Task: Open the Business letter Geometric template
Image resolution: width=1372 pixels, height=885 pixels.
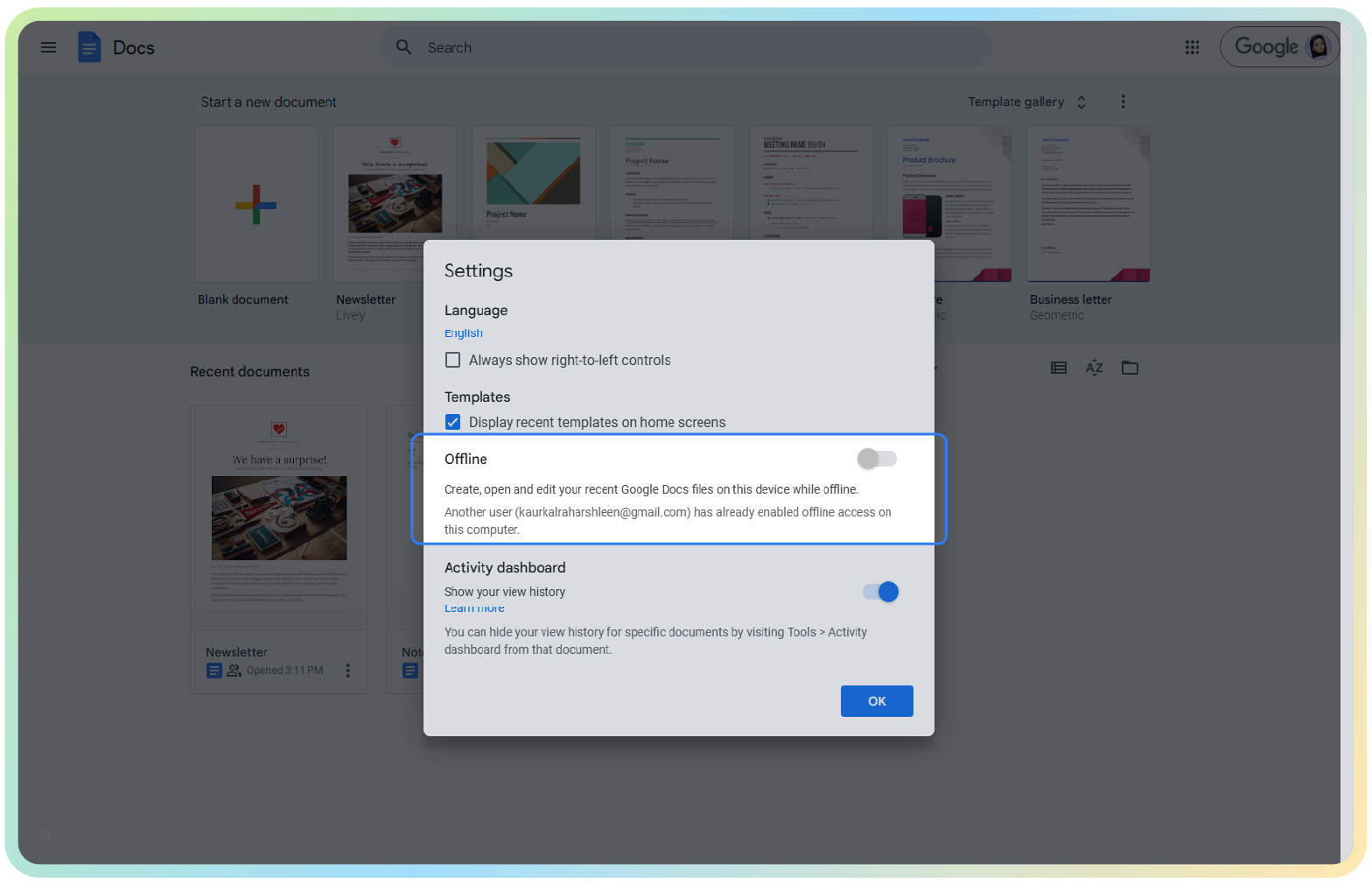Action: click(1088, 204)
